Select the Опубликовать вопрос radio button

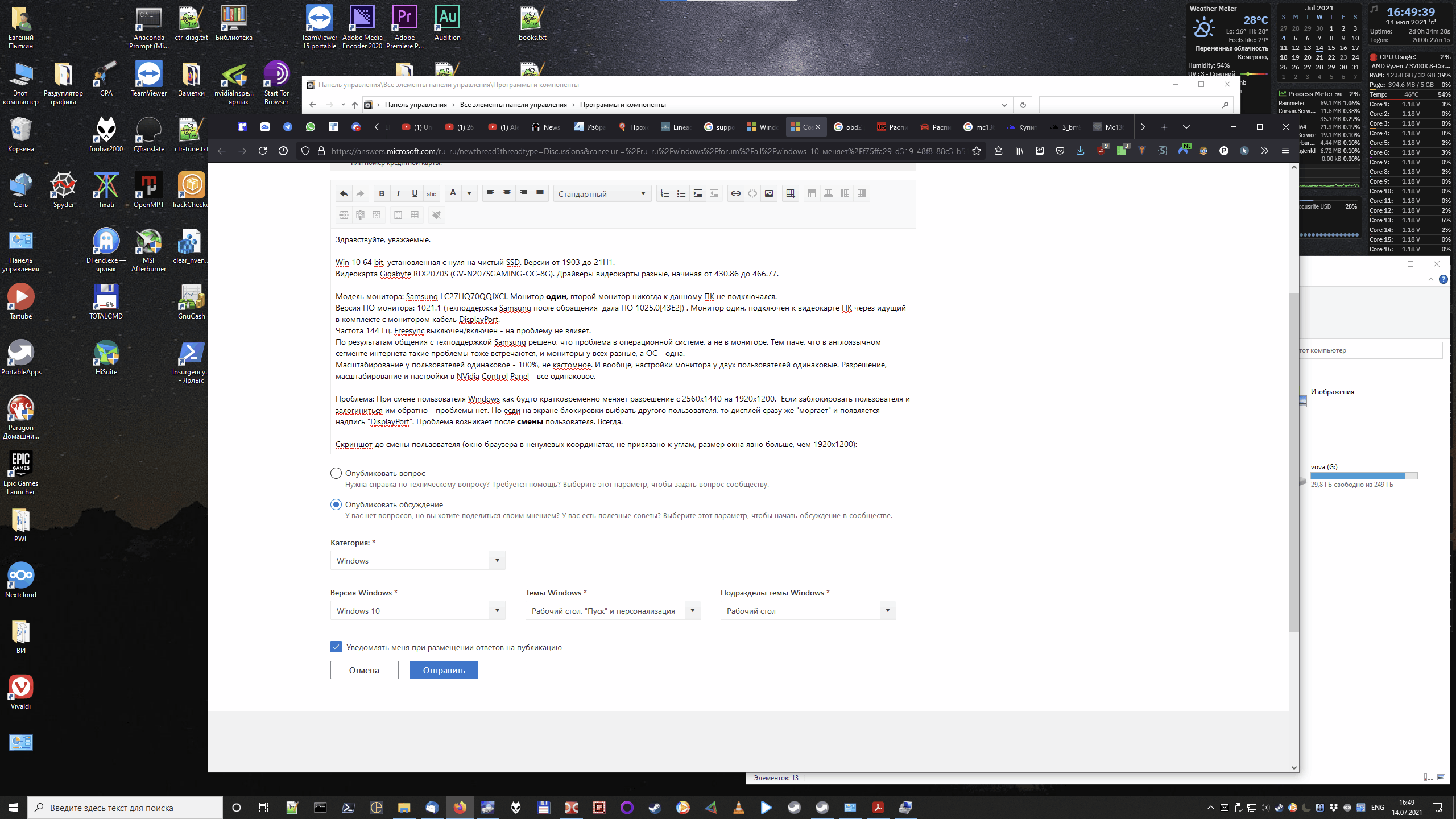tap(336, 473)
